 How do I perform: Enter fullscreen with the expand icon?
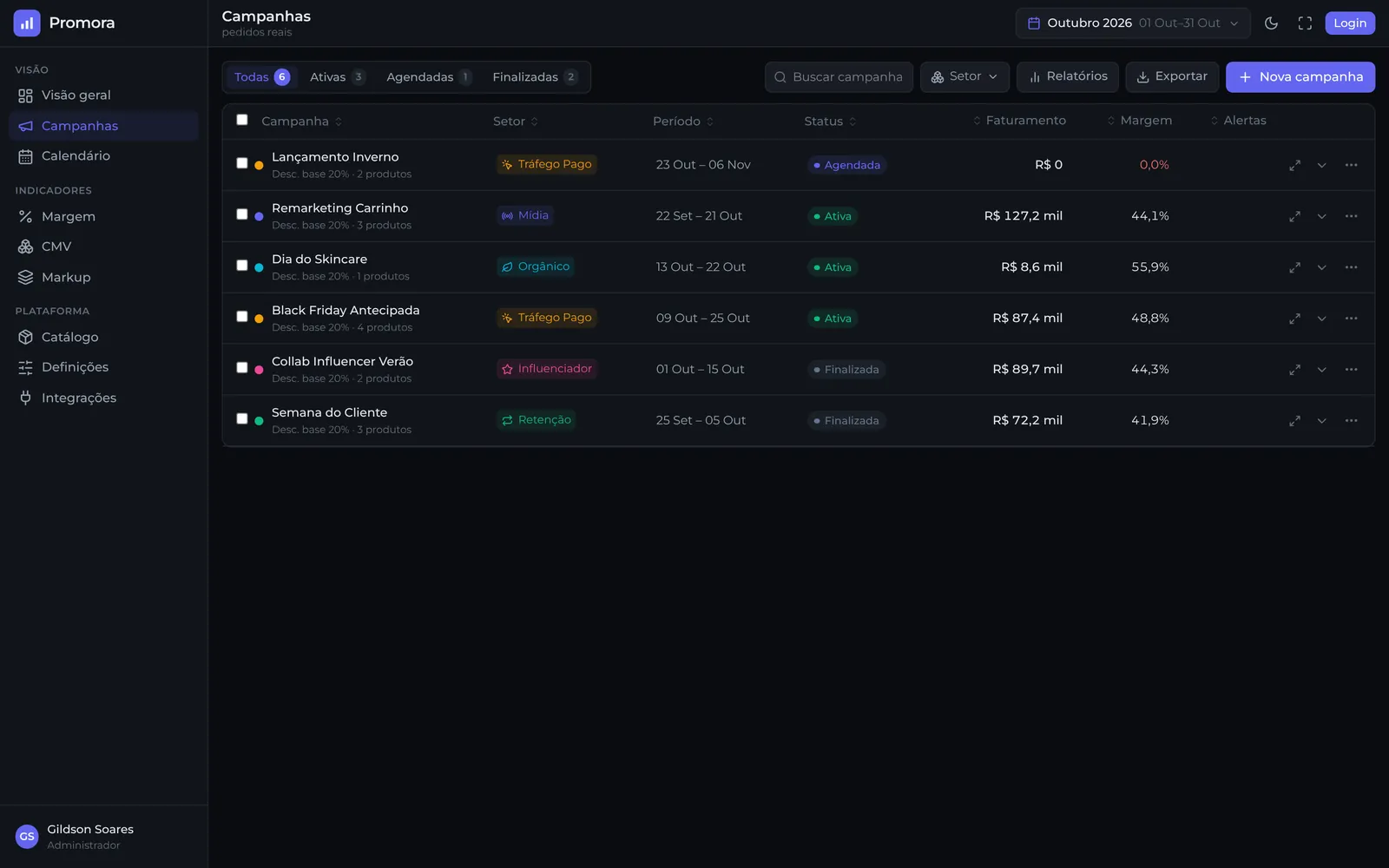1305,23
